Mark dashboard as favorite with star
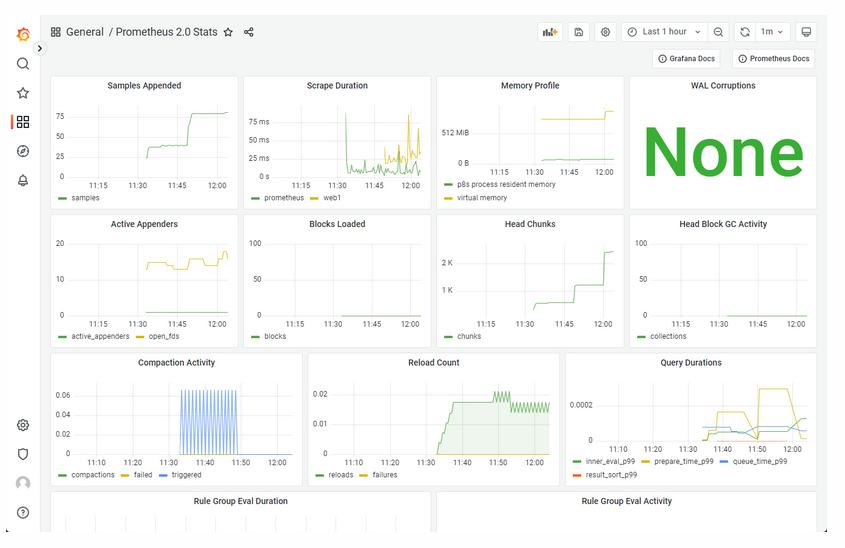Viewport: 845px width, 548px height. [x=228, y=32]
